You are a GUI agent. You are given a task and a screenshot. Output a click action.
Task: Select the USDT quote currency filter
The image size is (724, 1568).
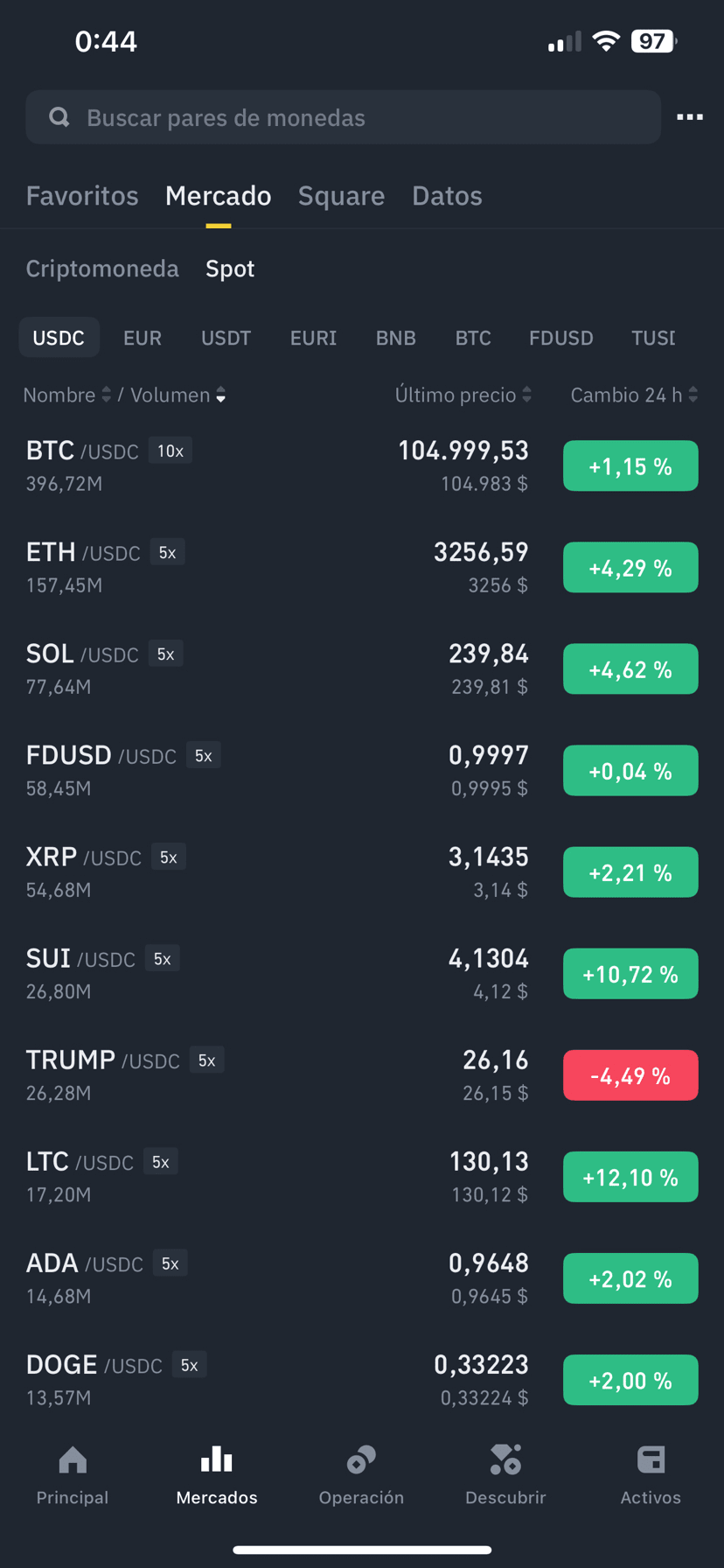tap(226, 338)
